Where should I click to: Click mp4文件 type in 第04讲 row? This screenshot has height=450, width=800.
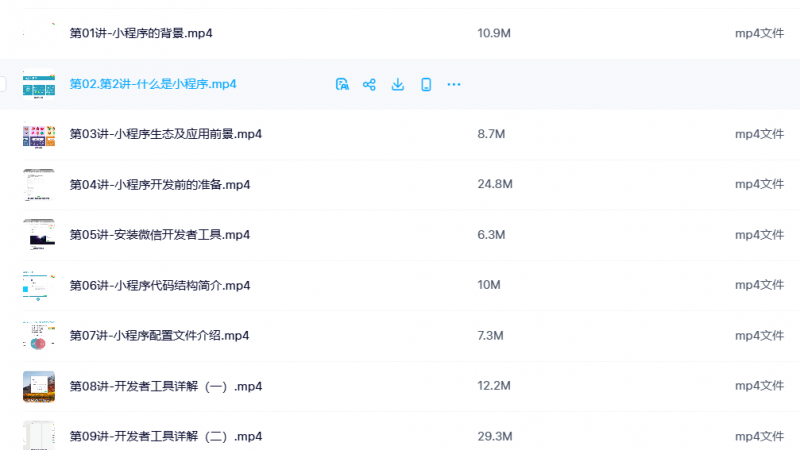coord(759,184)
